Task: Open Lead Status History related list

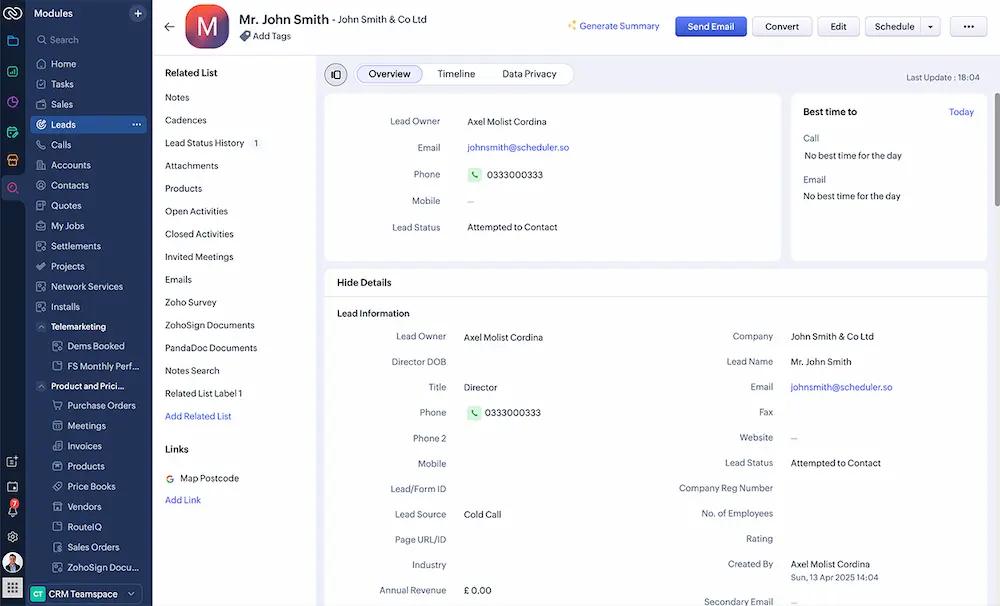Action: (205, 143)
